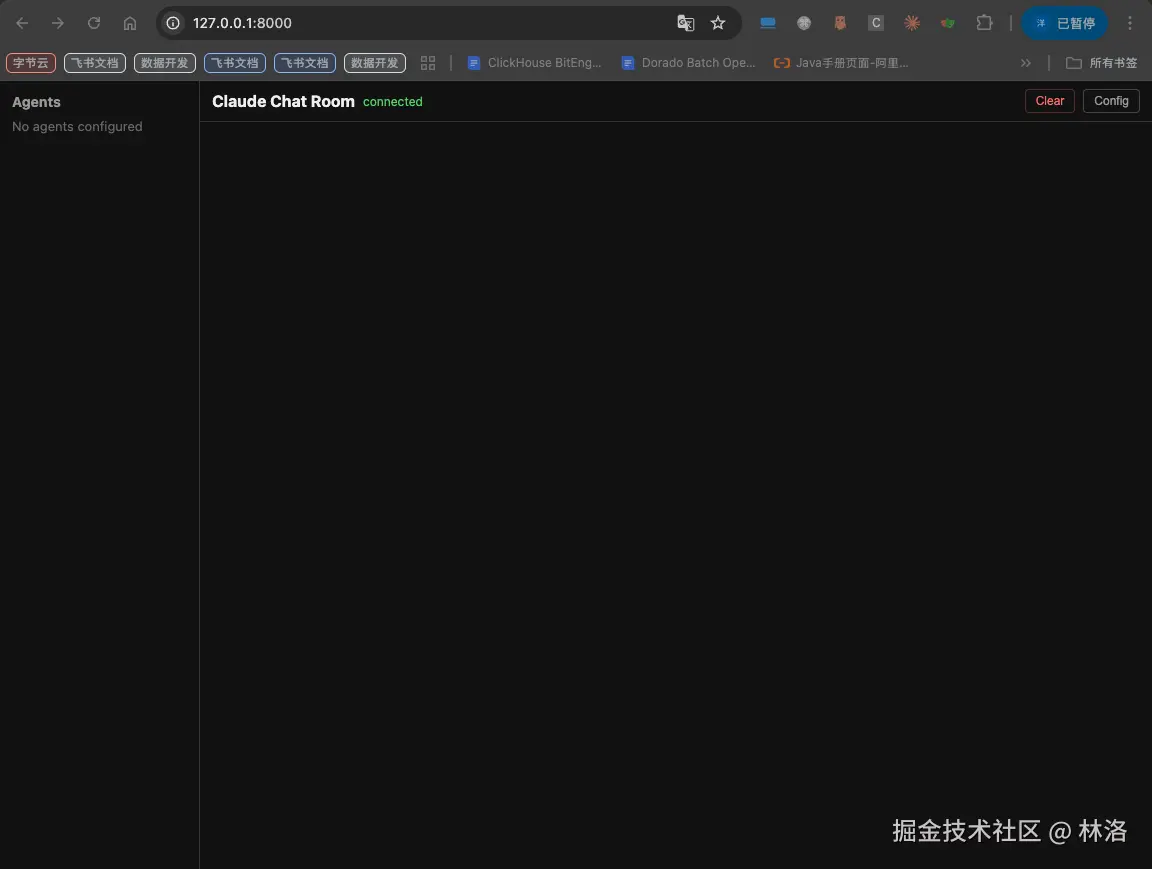Open the Config panel
This screenshot has width=1152, height=869.
(x=1111, y=100)
